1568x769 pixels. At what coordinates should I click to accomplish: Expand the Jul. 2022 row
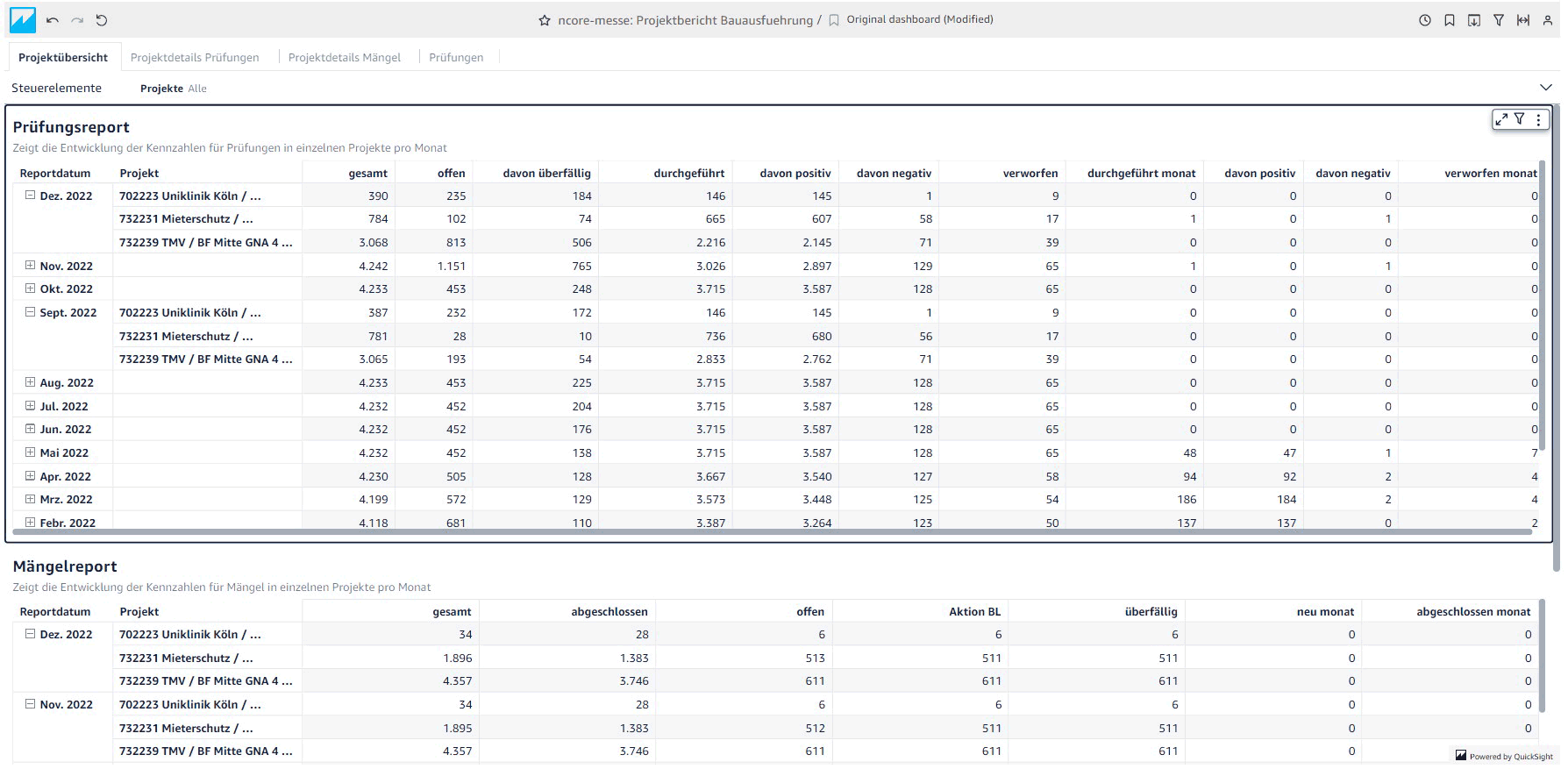tap(30, 406)
